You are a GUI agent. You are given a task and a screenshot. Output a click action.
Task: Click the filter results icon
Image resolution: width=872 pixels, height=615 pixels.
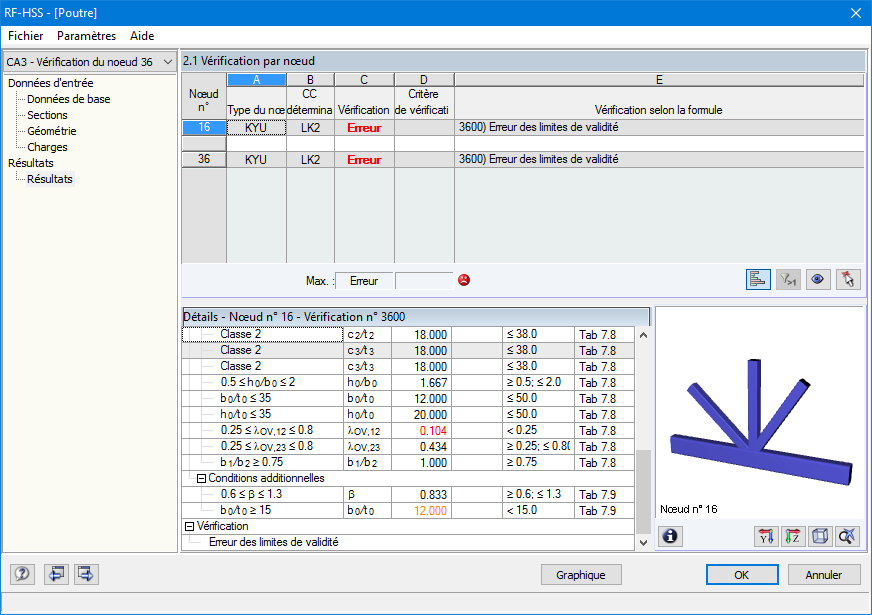pyautogui.click(x=788, y=279)
